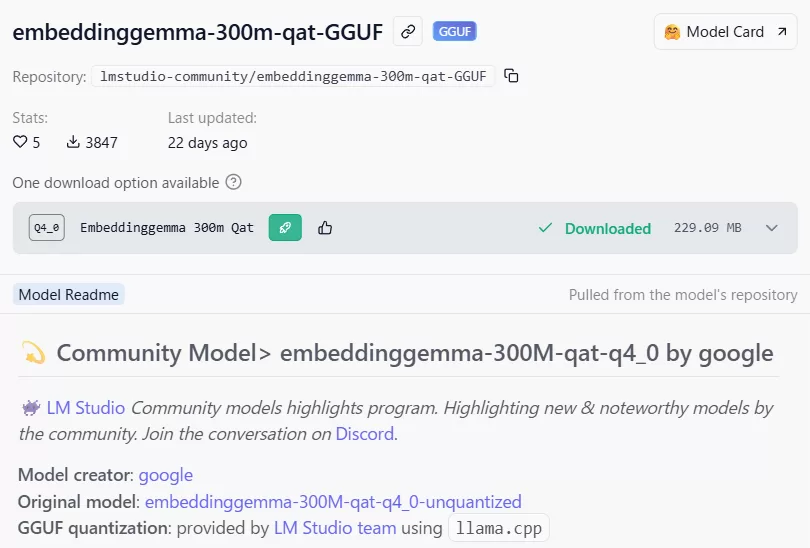Click the Embeddinggemma 300m Qat name
The image size is (810, 548).
pyautogui.click(x=166, y=228)
